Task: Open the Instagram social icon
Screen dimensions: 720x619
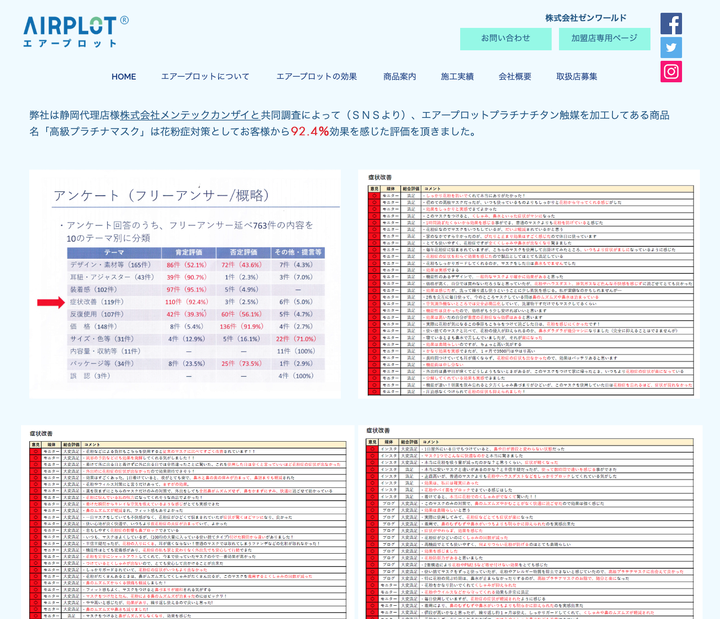Action: pos(671,72)
